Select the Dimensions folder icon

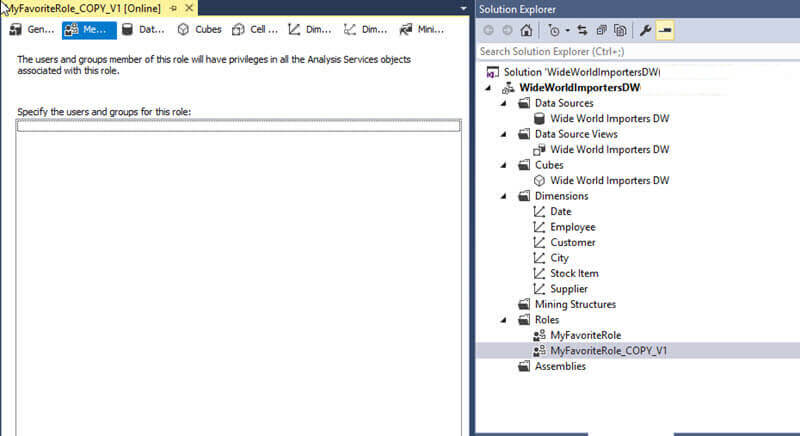(x=524, y=196)
